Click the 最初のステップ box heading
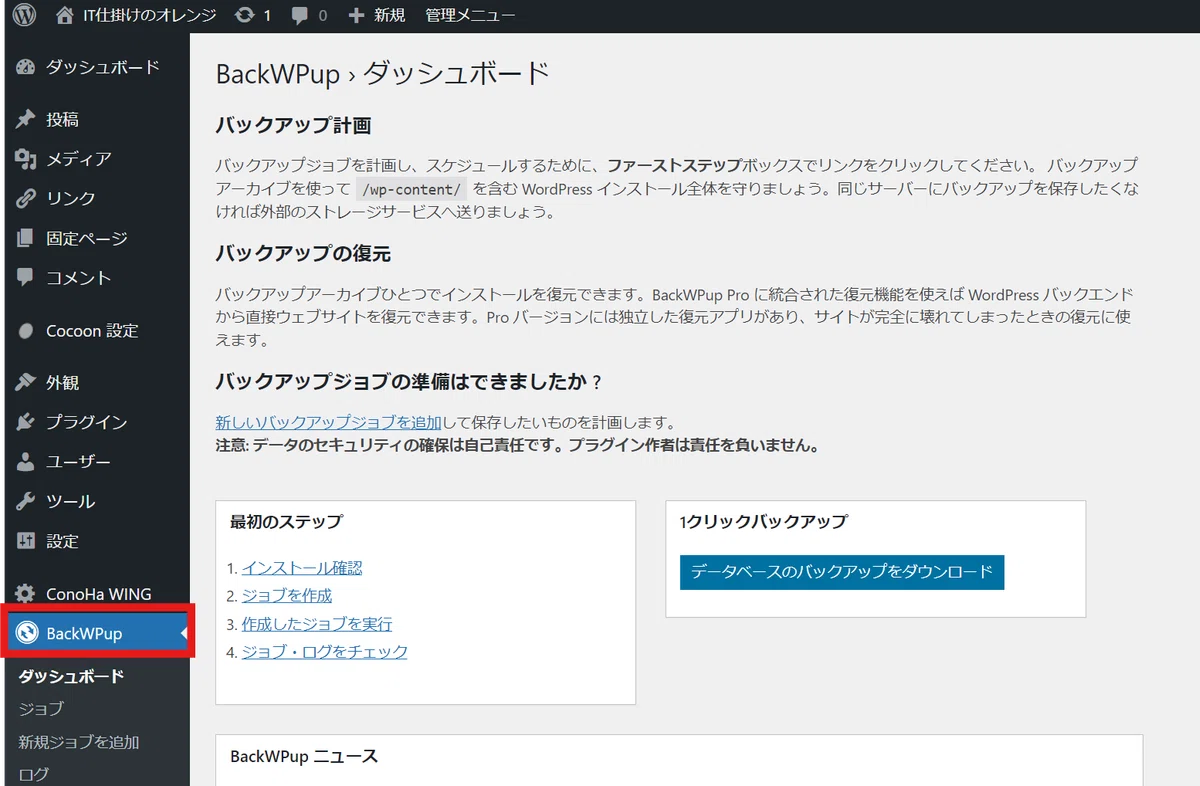The height and width of the screenshot is (786, 1200). pyautogui.click(x=286, y=522)
